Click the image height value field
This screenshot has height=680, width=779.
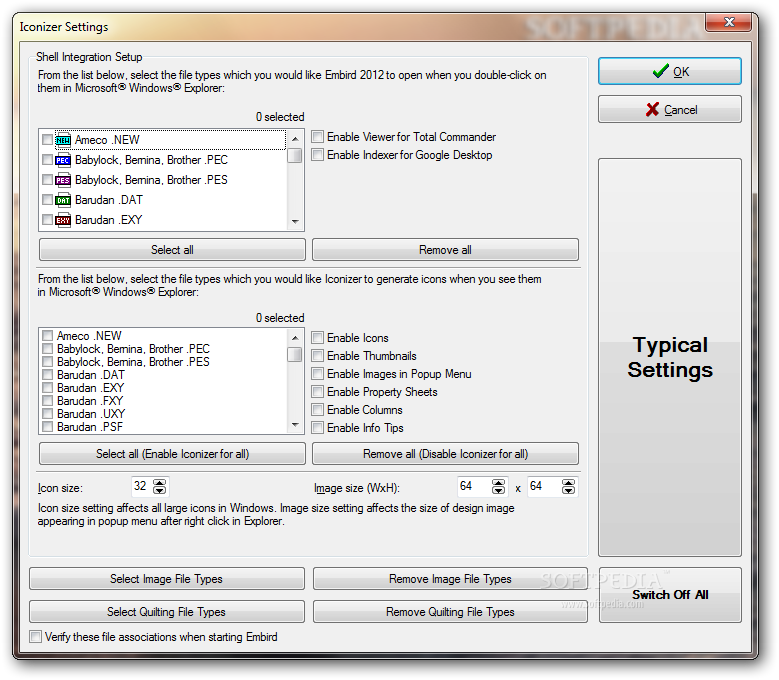point(545,486)
